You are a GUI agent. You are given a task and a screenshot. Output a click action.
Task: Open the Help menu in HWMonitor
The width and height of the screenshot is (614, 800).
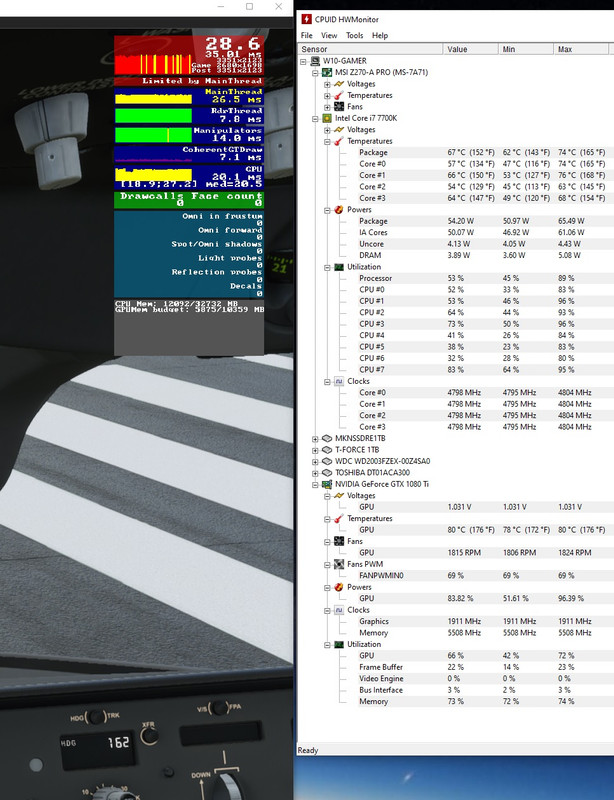380,35
